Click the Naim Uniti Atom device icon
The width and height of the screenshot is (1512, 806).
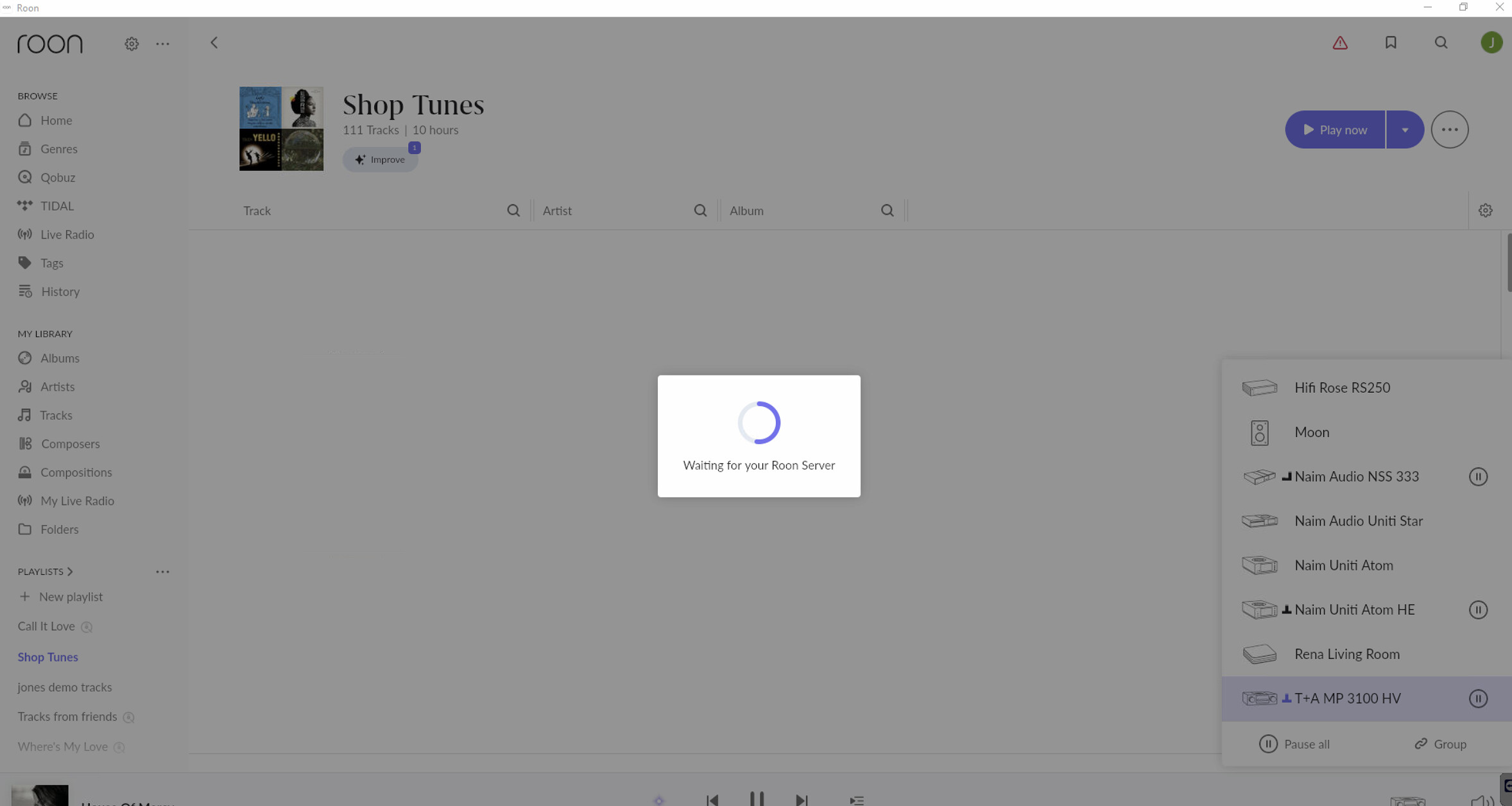[1259, 565]
